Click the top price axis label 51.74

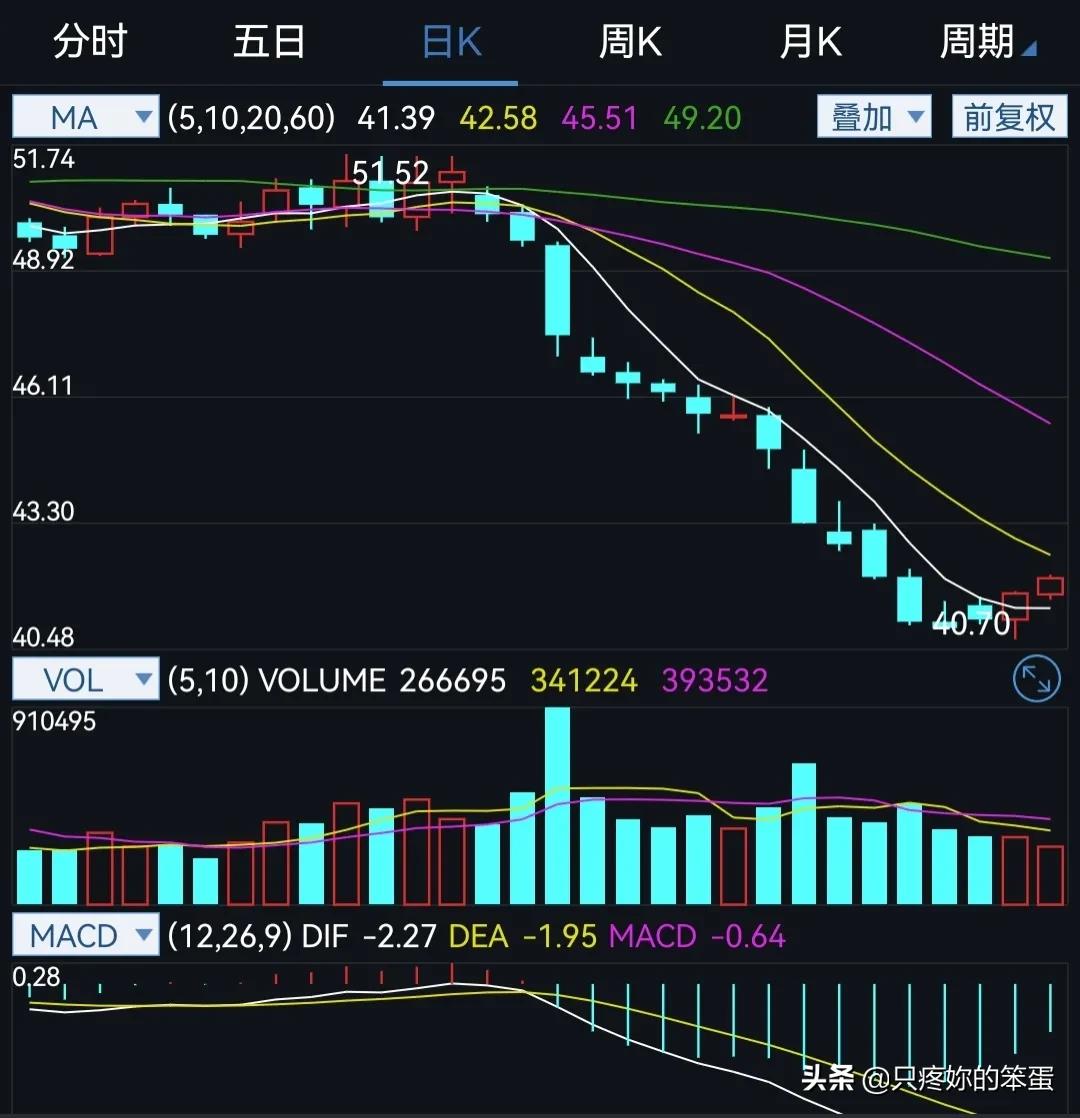click(x=43, y=158)
